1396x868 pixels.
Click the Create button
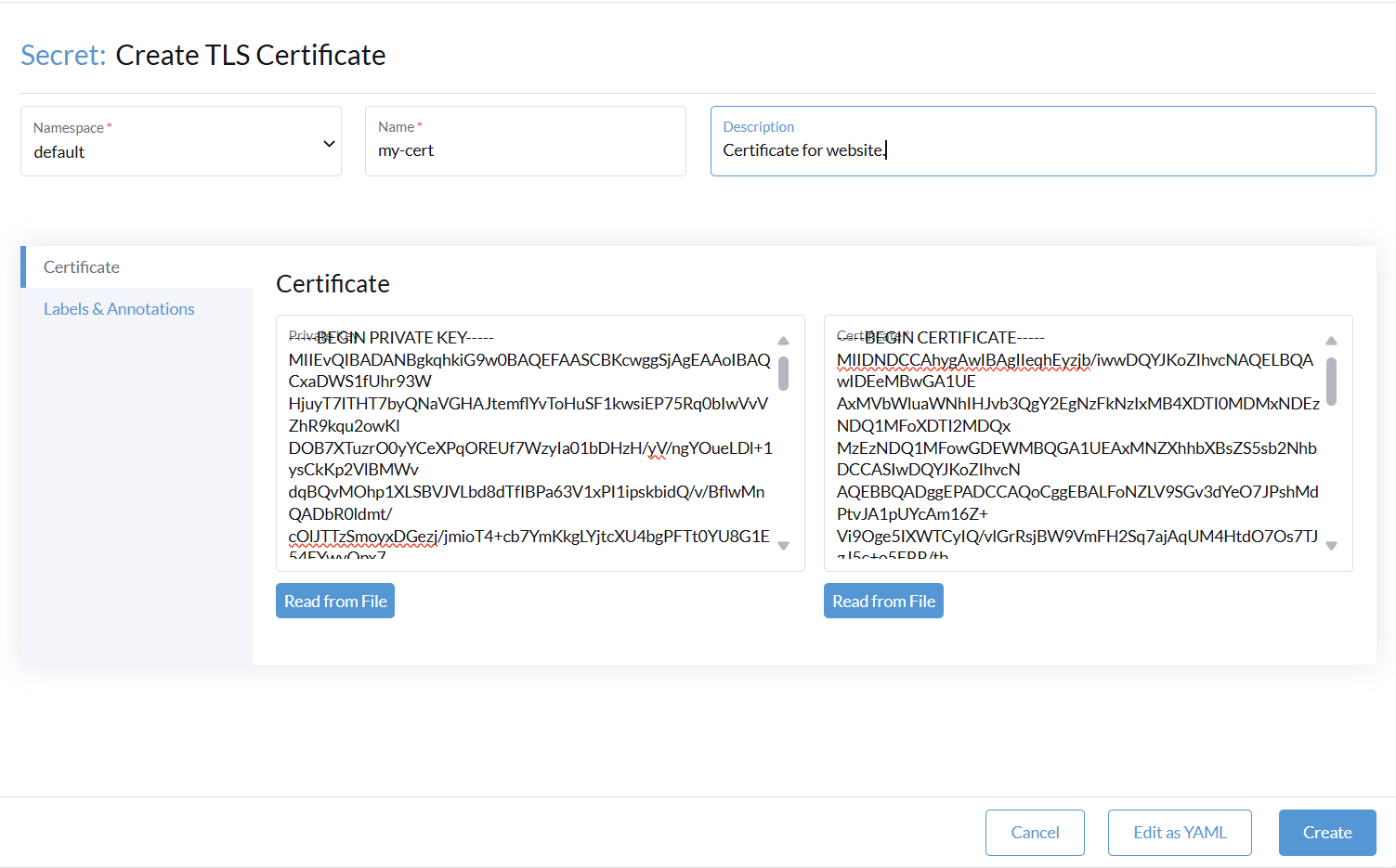1326,832
